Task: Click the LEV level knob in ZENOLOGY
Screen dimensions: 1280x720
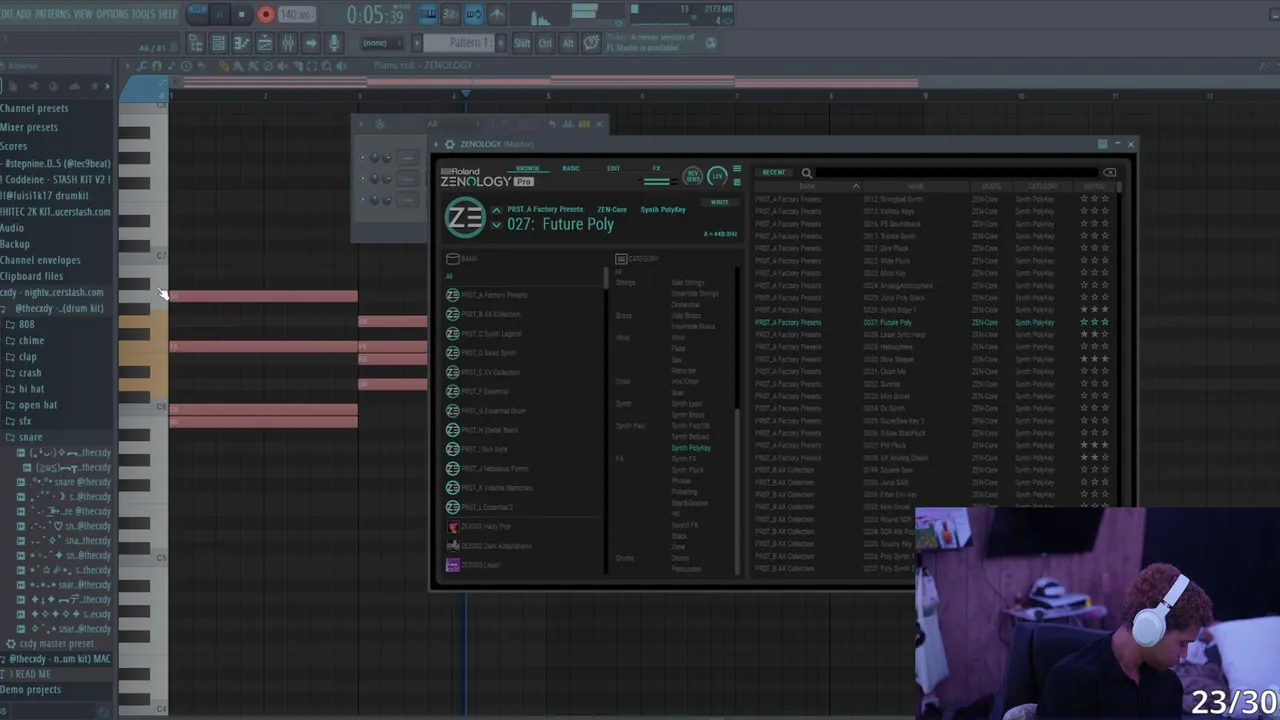Action: click(717, 177)
